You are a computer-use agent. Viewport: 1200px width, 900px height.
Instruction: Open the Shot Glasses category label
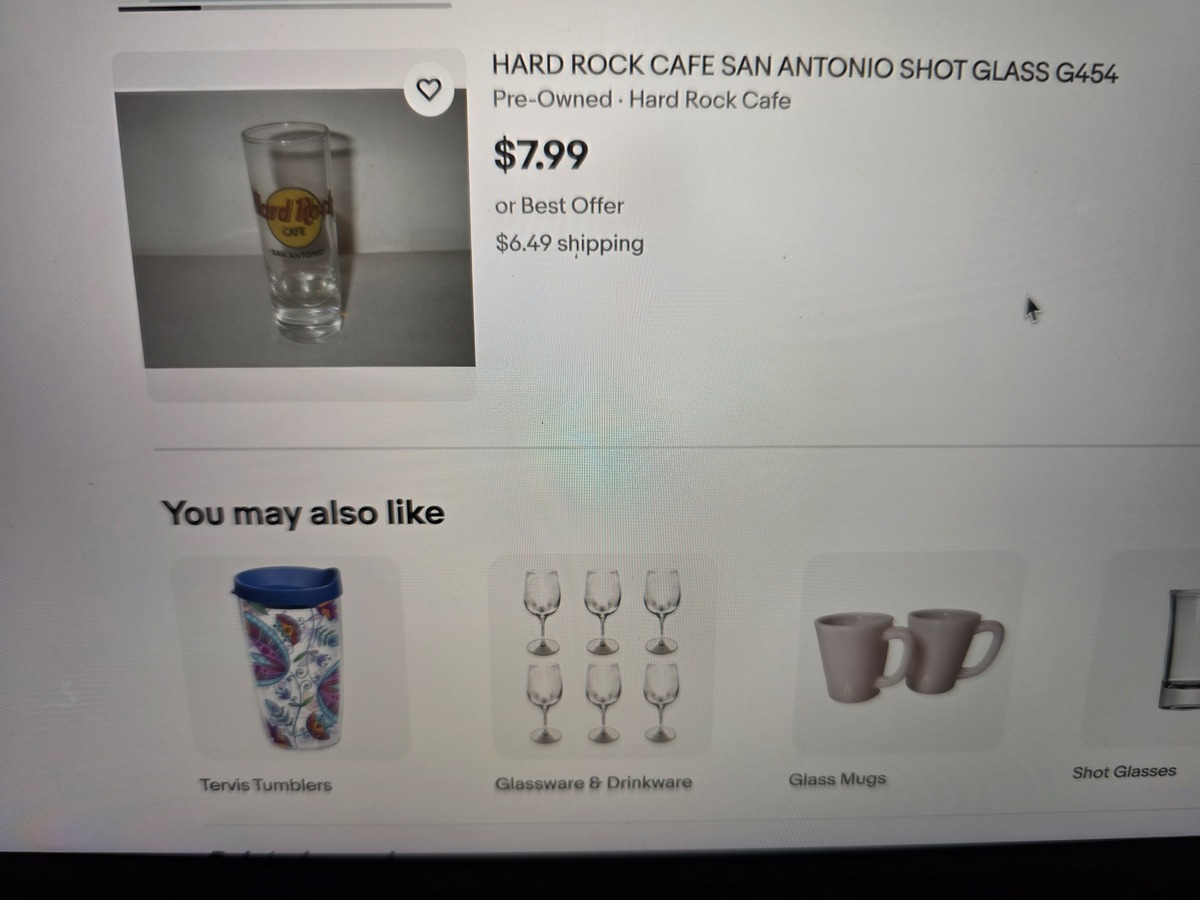(1124, 771)
